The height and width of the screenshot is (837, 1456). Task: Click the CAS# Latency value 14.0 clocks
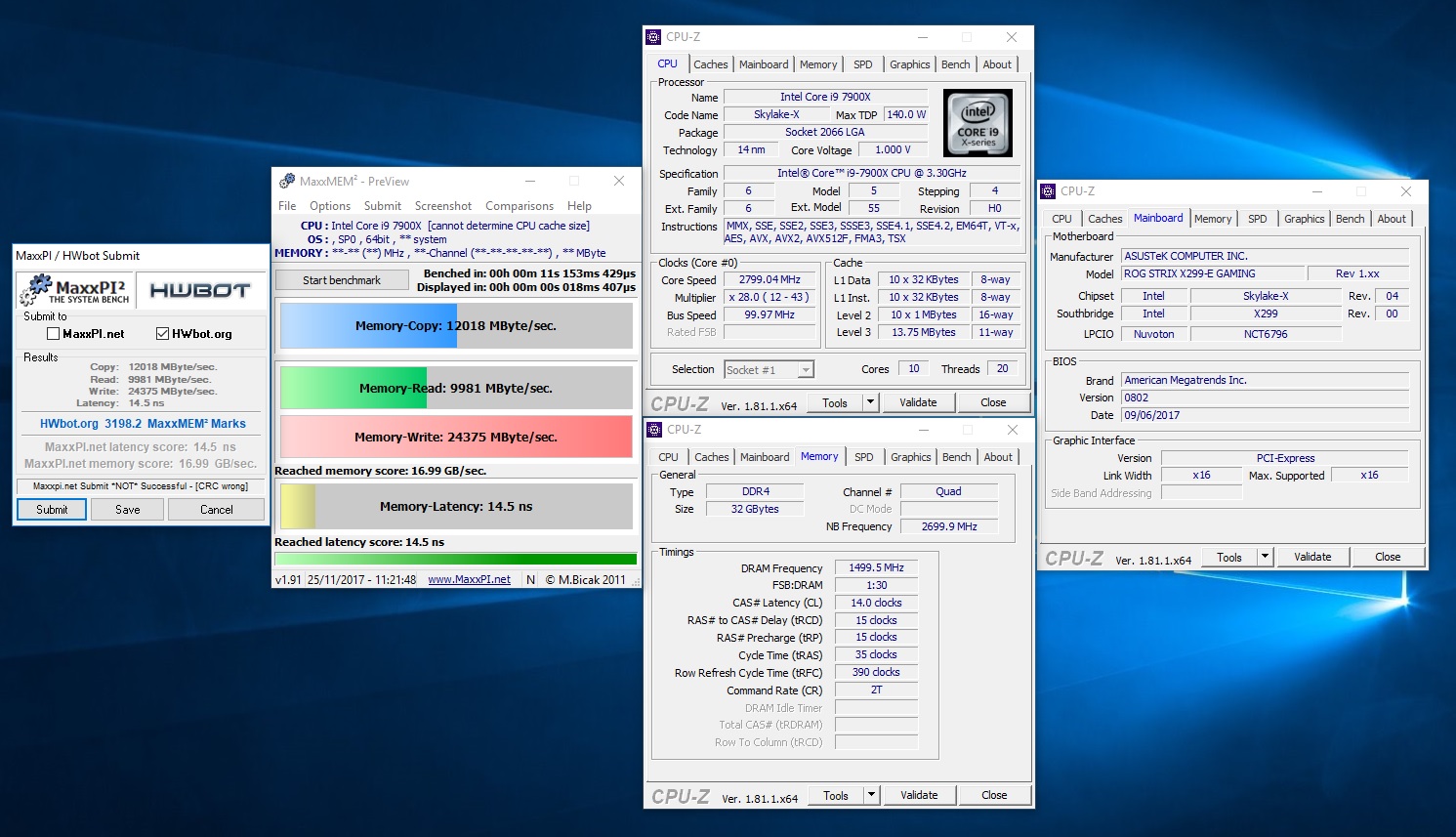876,603
